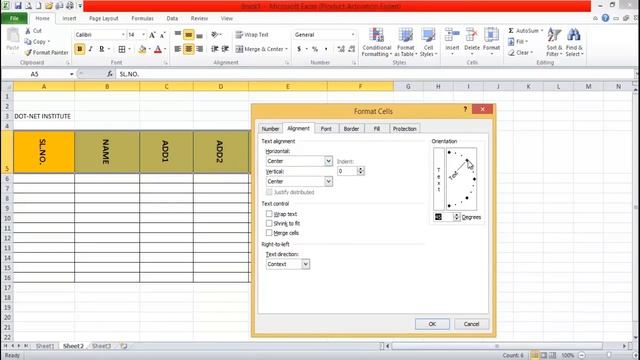Increase font size with Grow Font icon
This screenshot has height=360, width=640.
coord(152,35)
